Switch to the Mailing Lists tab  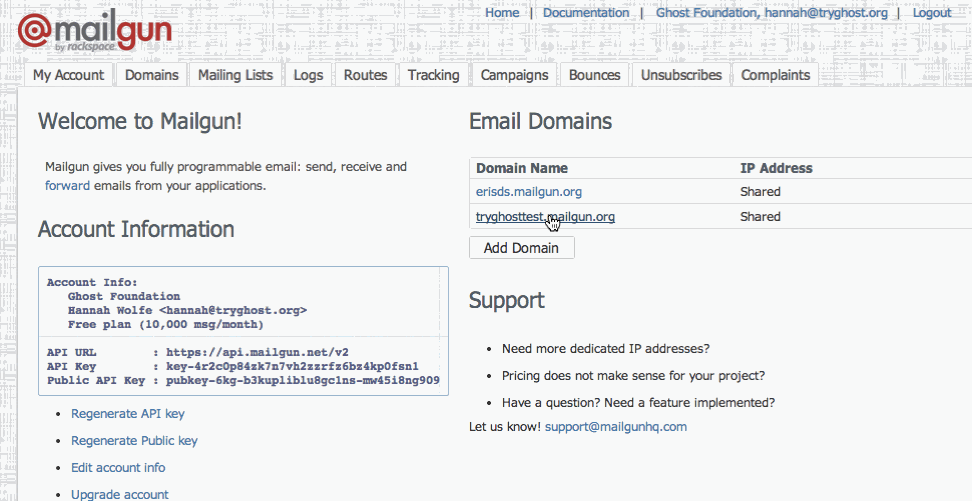coord(235,75)
